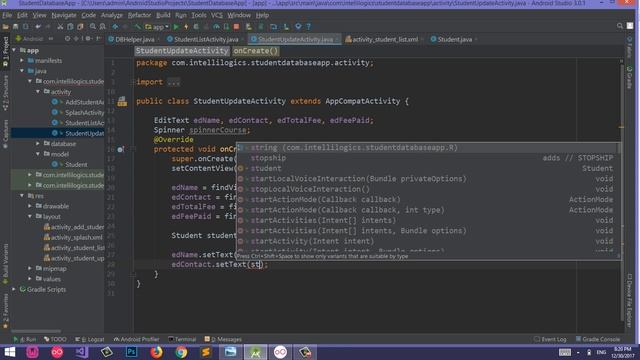
Task: Open the Messages tool window
Action: tap(223, 340)
